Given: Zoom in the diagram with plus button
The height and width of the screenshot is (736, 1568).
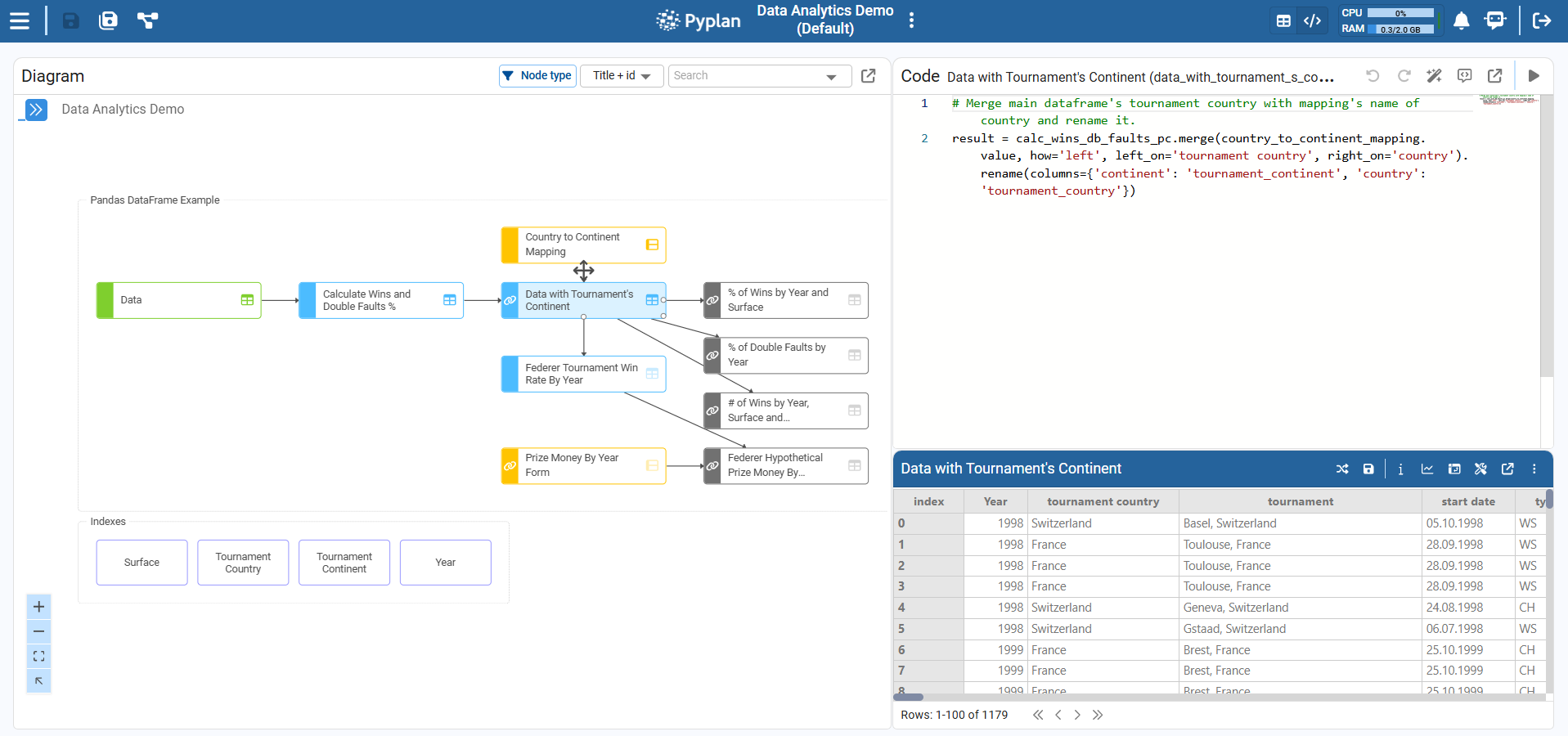Looking at the screenshot, I should point(38,607).
